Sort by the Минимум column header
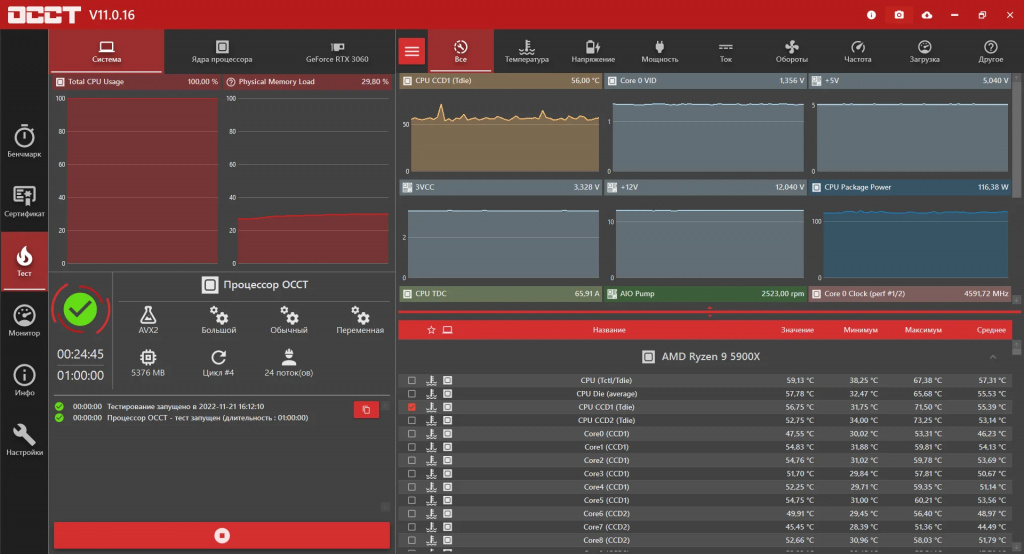 [860, 330]
